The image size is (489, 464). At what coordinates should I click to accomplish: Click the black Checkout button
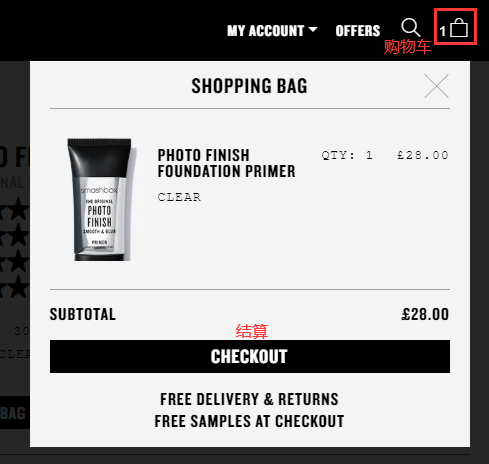[x=250, y=356]
